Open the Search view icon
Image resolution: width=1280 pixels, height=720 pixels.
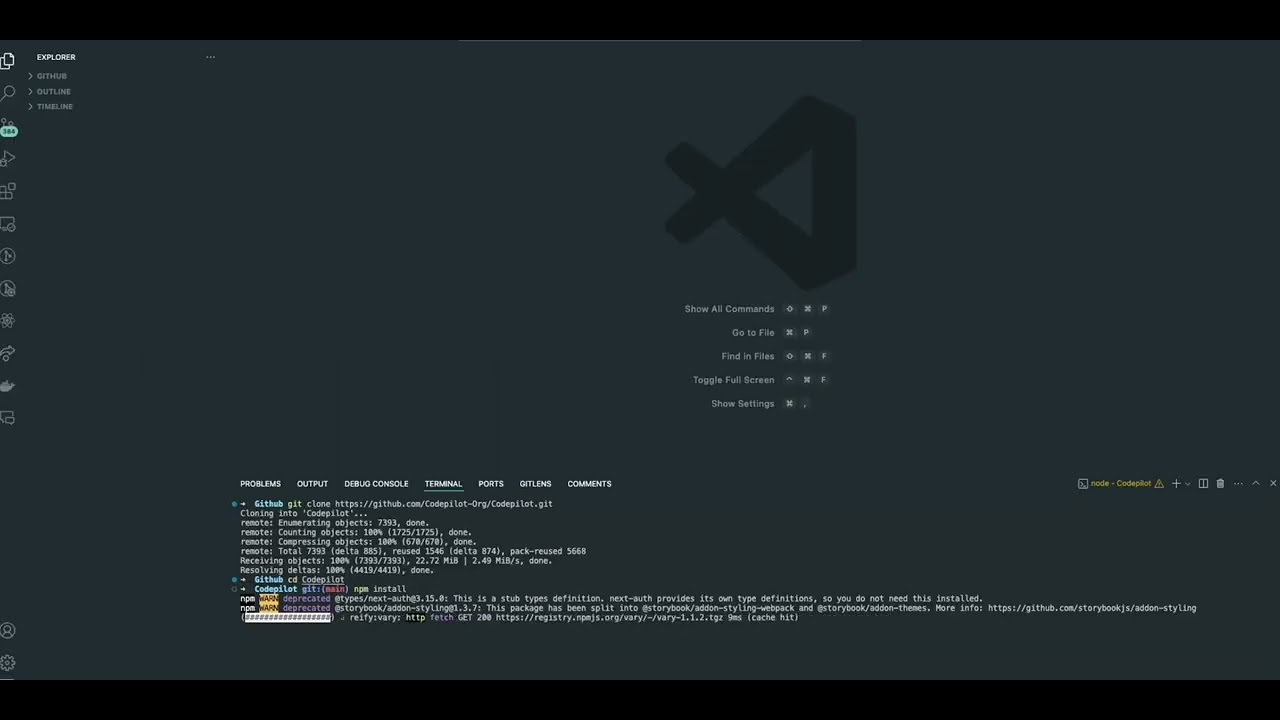pyautogui.click(x=8, y=93)
